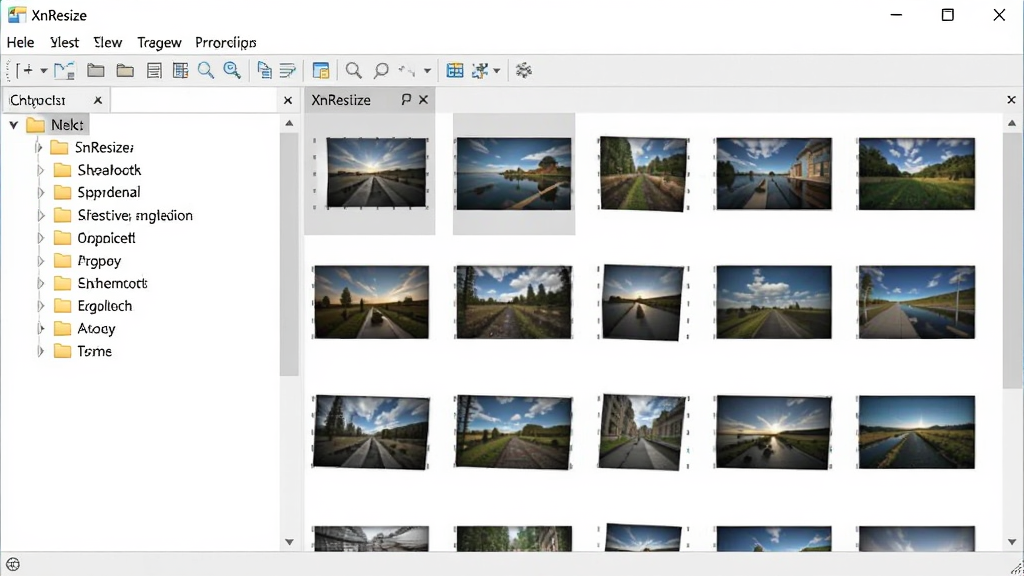This screenshot has width=1024, height=576.
Task: Click the folder icon left of the list view icon
Action: (x=125, y=71)
